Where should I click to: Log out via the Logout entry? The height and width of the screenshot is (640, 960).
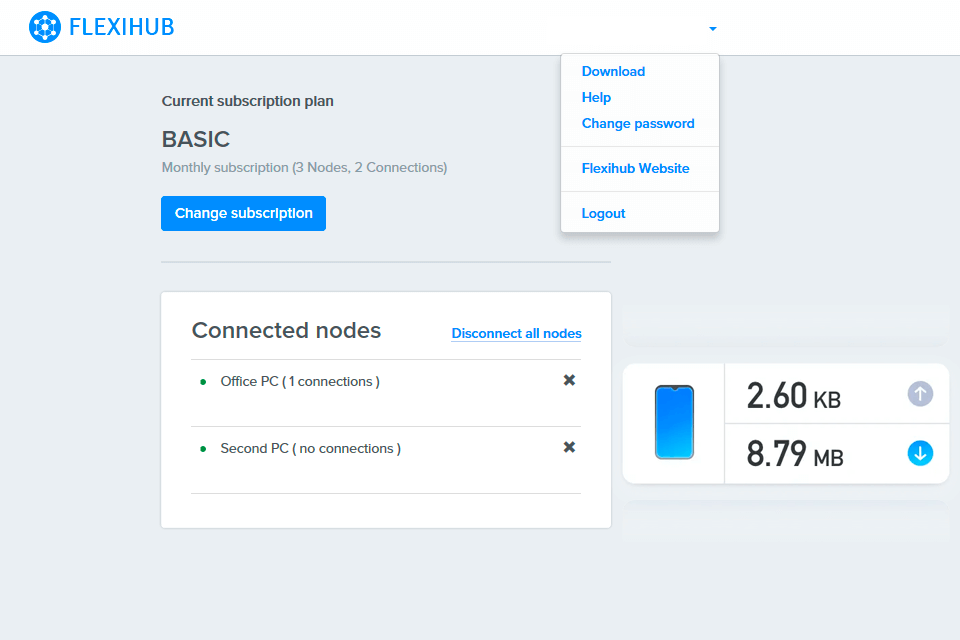click(603, 213)
